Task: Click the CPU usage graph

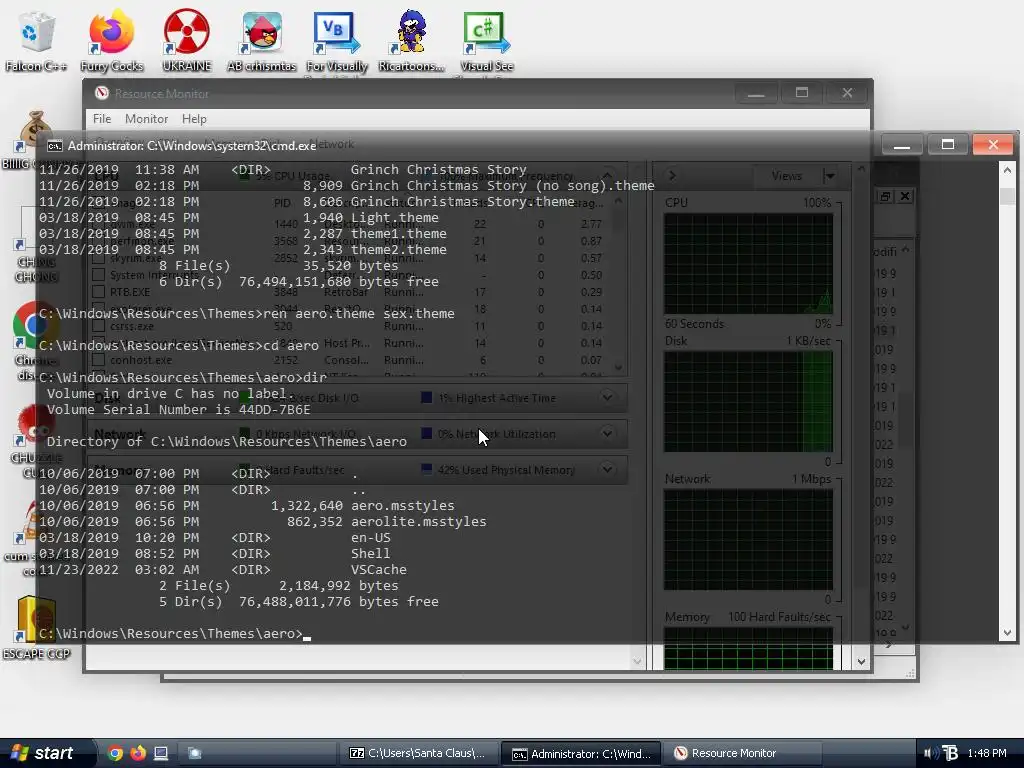Action: click(748, 263)
